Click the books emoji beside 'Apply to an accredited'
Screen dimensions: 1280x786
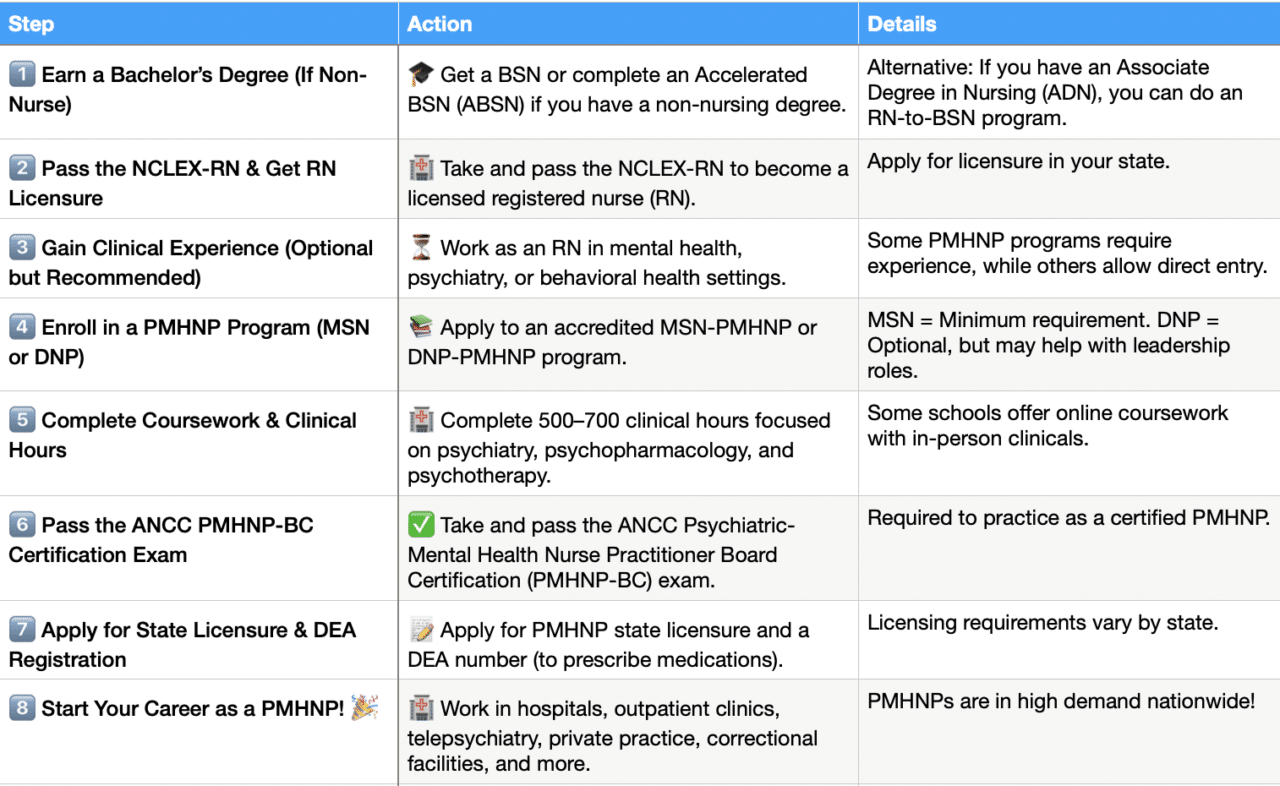[420, 327]
